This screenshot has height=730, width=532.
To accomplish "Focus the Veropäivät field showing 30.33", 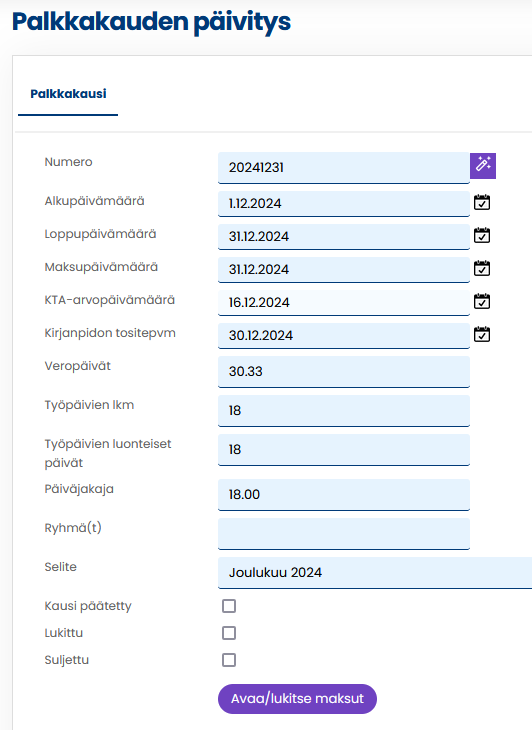I will click(x=343, y=372).
